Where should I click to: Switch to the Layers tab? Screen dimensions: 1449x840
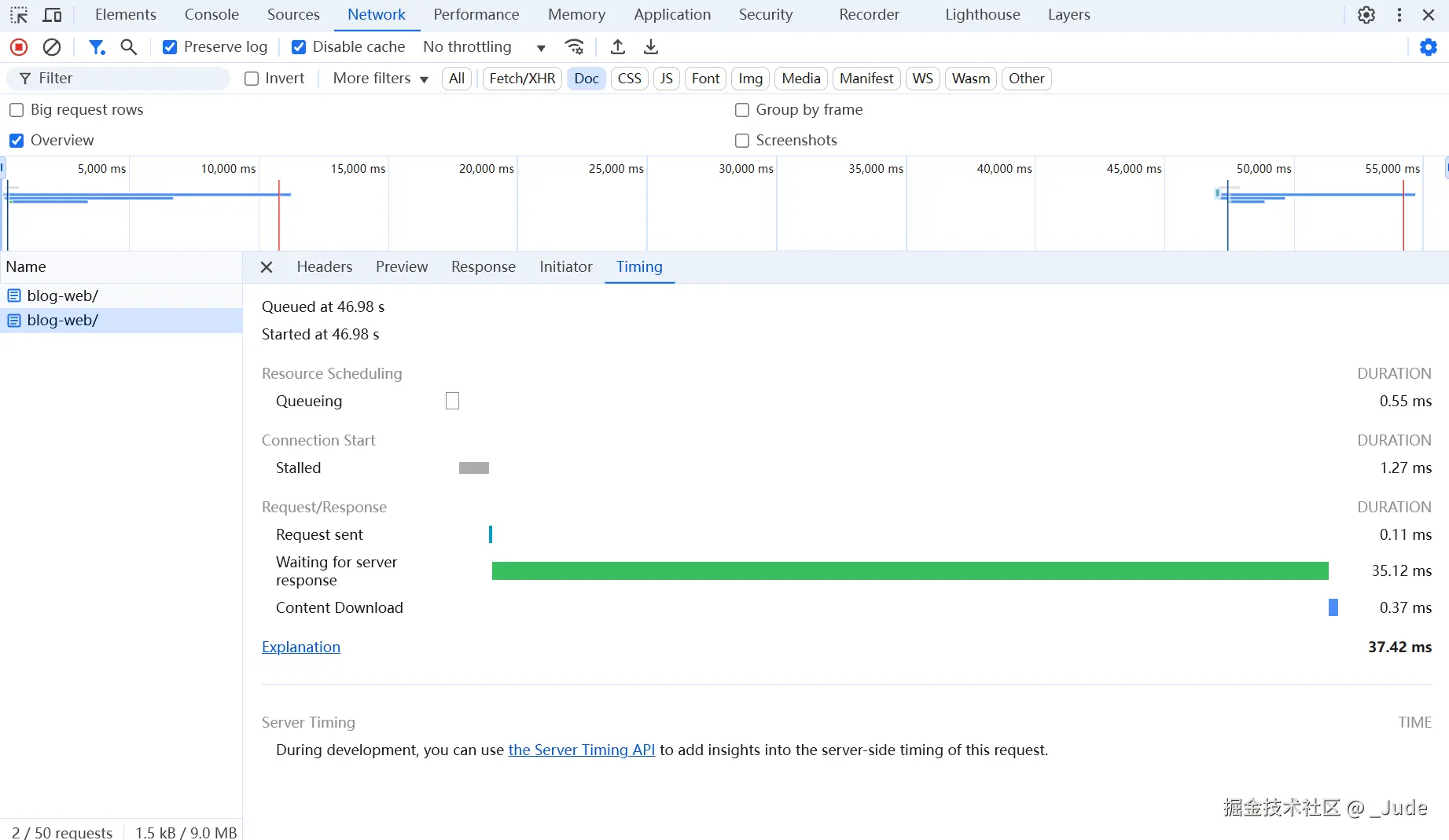pos(1069,15)
